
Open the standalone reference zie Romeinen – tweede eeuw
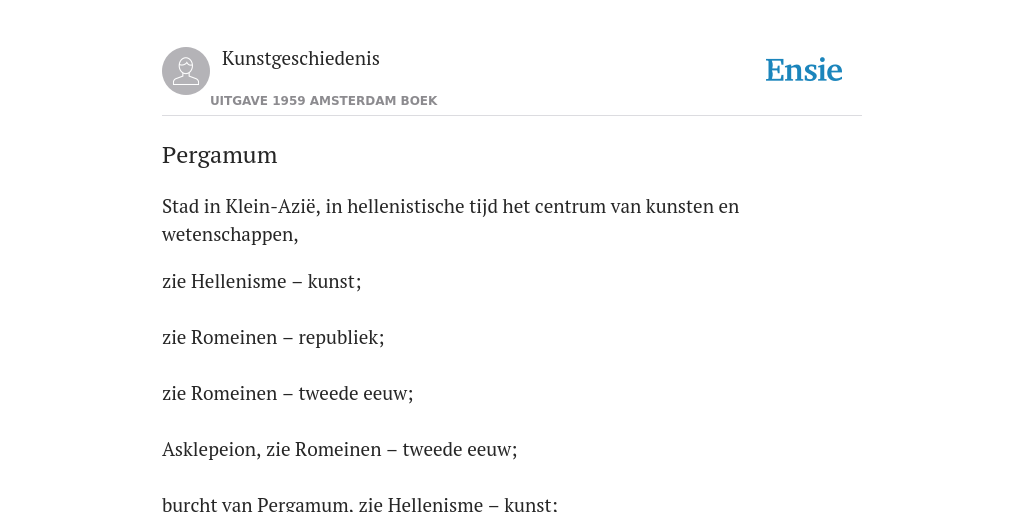click(x=287, y=394)
